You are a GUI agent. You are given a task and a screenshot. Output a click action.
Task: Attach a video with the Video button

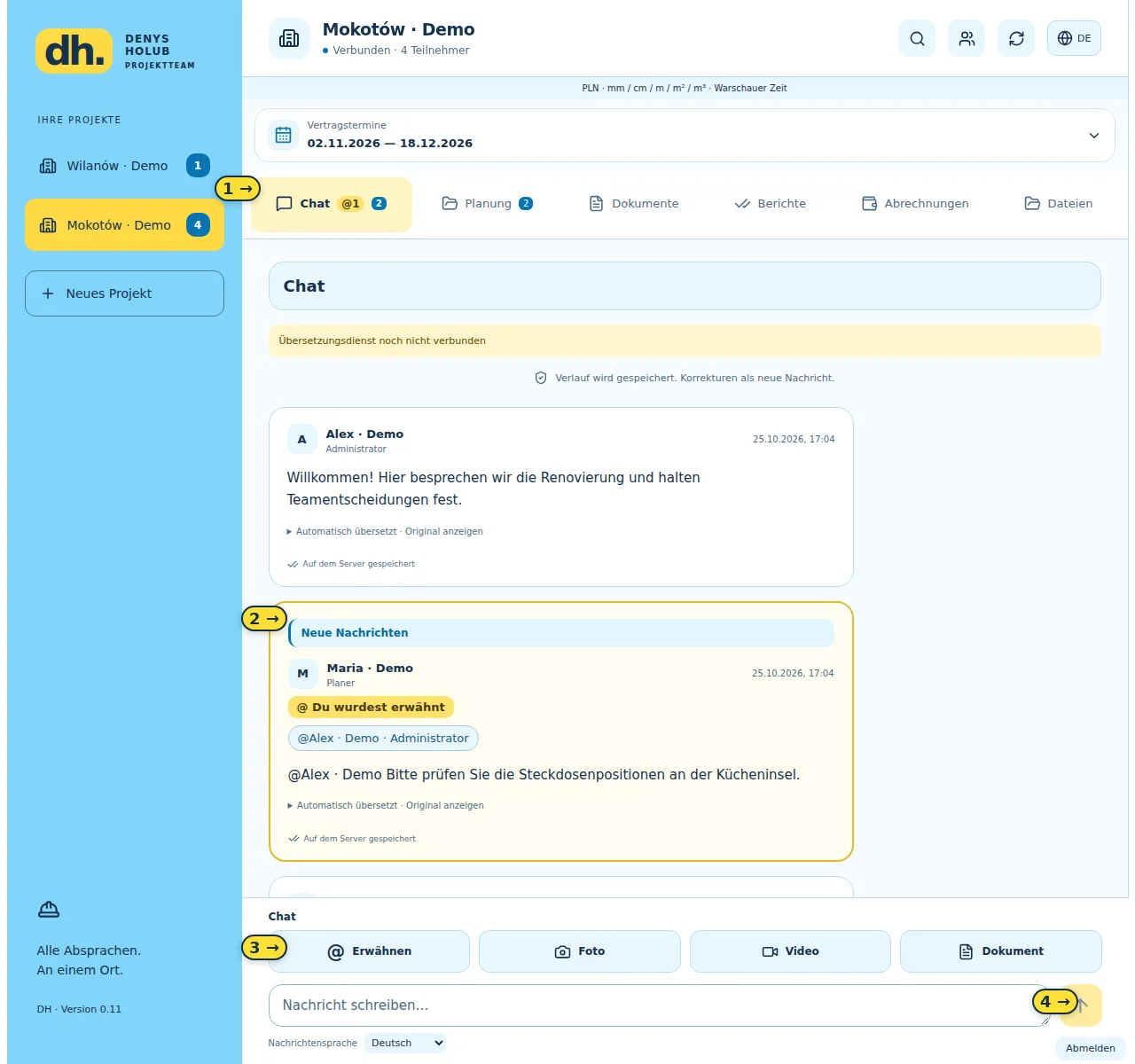tap(790, 951)
